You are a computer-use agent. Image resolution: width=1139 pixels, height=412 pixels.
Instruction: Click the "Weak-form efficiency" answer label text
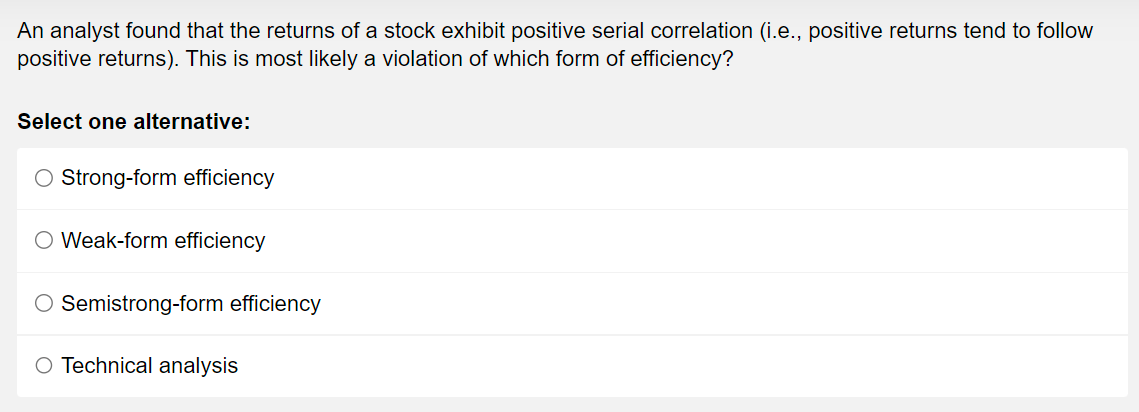163,241
